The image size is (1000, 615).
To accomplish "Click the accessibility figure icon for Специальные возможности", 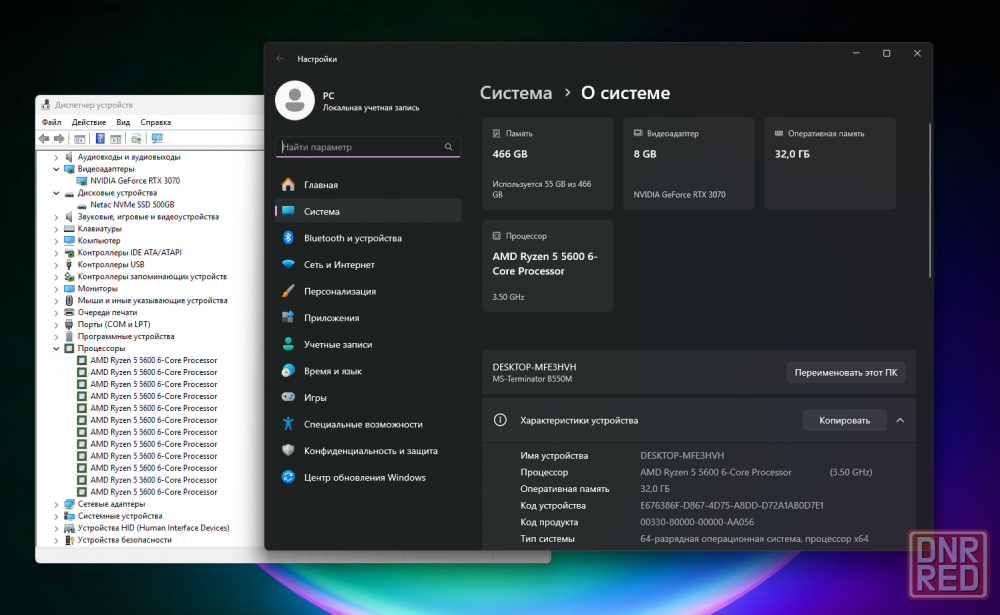I will click(288, 424).
